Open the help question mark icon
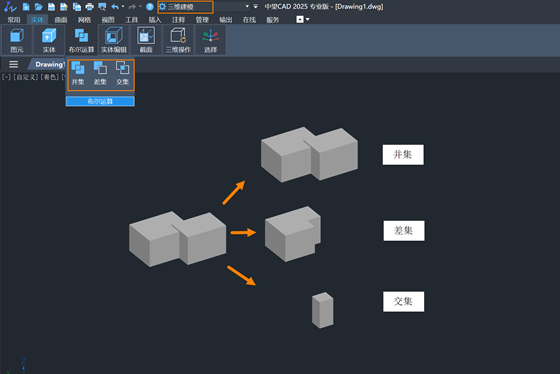Screen dimensions: 560x374 (x=150, y=6)
